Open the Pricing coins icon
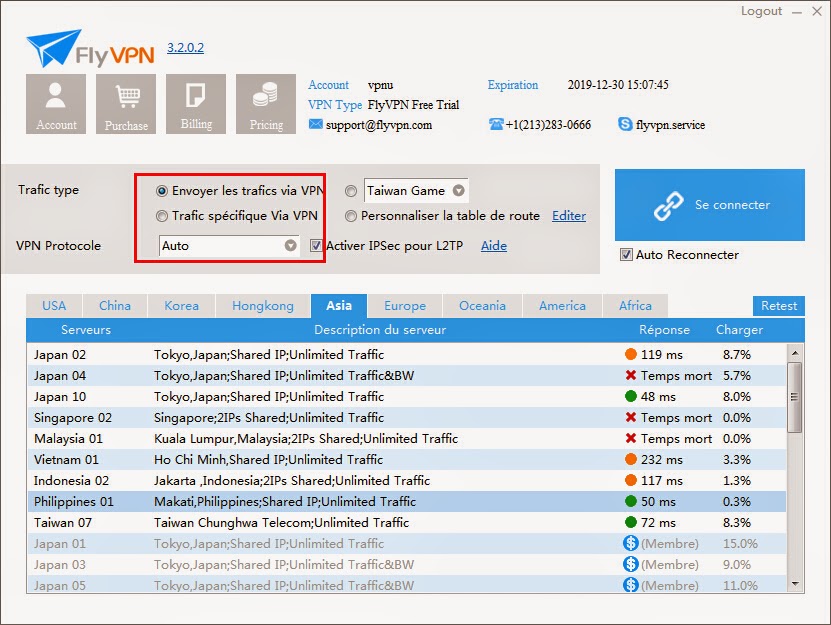 (x=266, y=104)
